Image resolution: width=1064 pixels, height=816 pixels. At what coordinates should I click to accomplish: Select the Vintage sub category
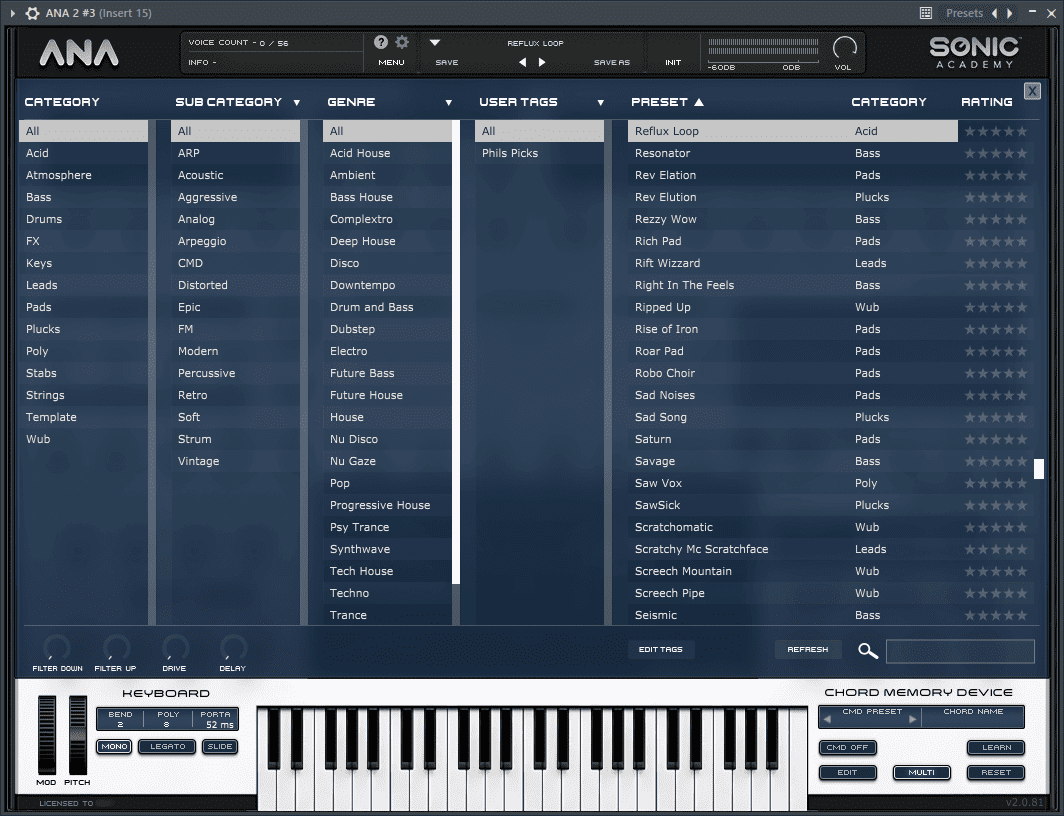click(235, 461)
